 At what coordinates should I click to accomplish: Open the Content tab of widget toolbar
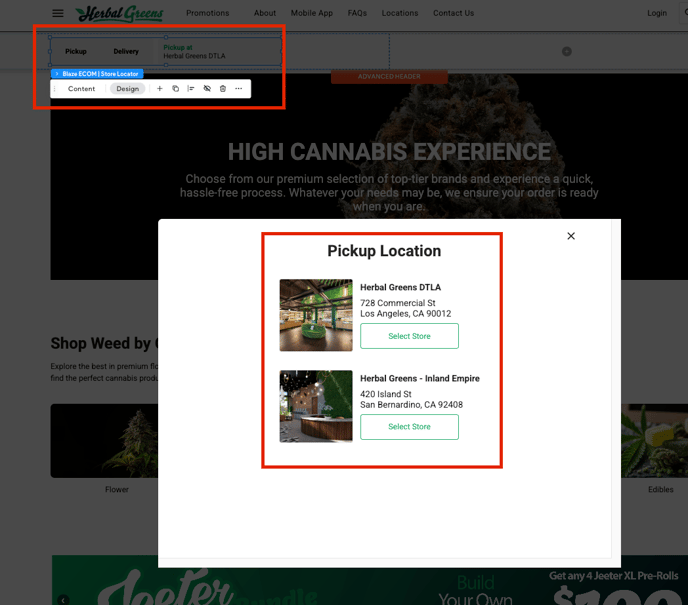coord(81,89)
